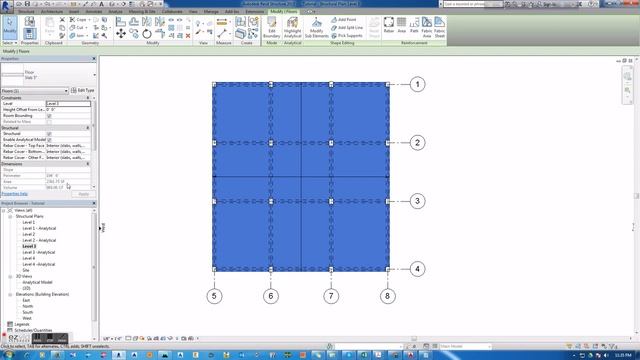Choose the Move tool
Viewport: 640px width, 360px height.
click(x=121, y=34)
